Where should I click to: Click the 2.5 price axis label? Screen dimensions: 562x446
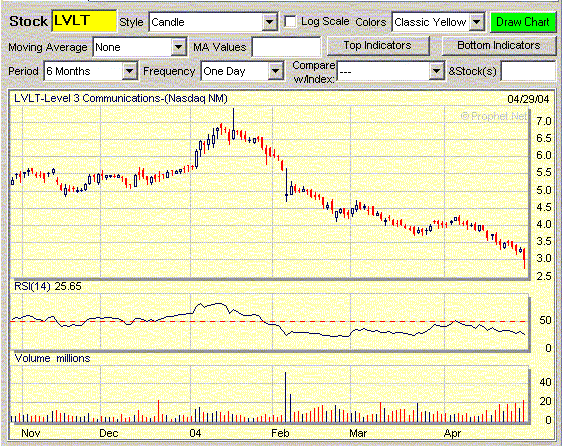[x=543, y=276]
